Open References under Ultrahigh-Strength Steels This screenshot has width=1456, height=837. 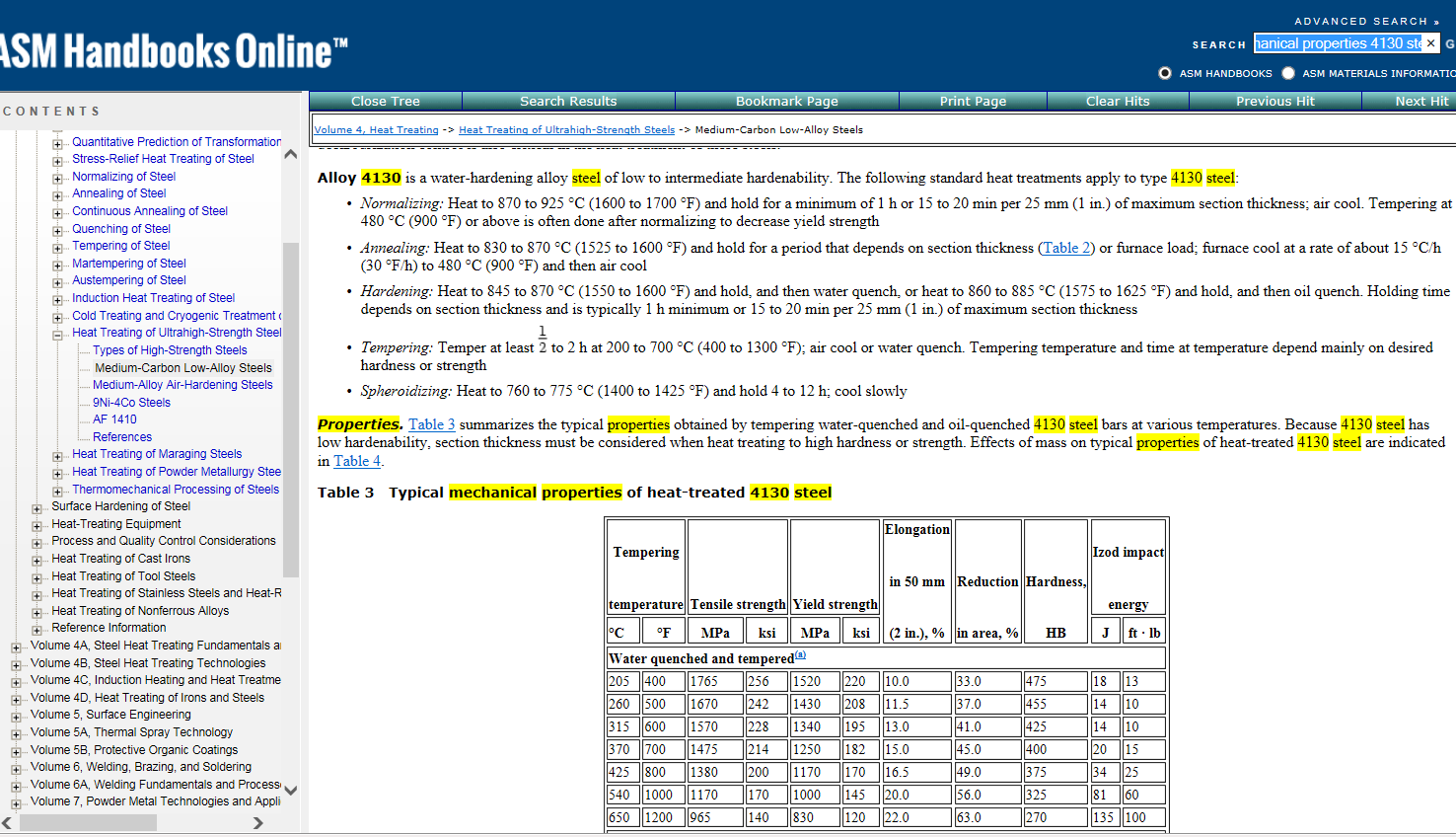(122, 437)
